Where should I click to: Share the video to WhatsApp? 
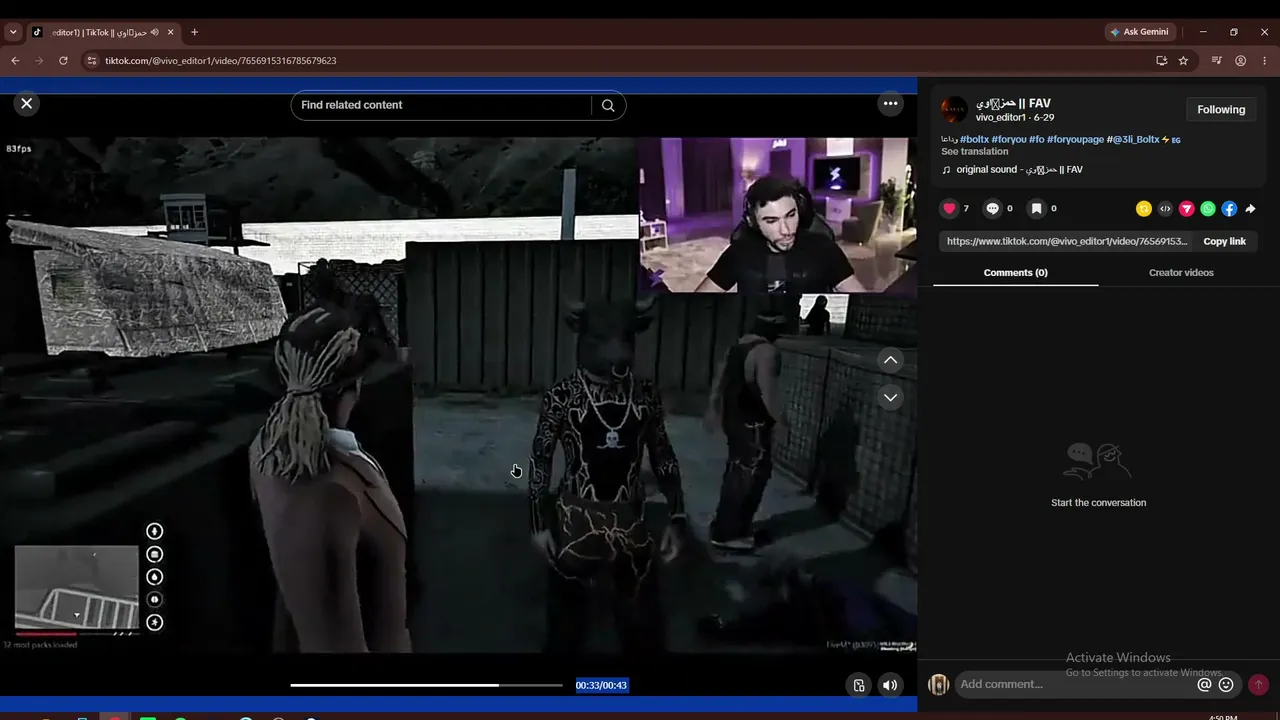[1208, 209]
